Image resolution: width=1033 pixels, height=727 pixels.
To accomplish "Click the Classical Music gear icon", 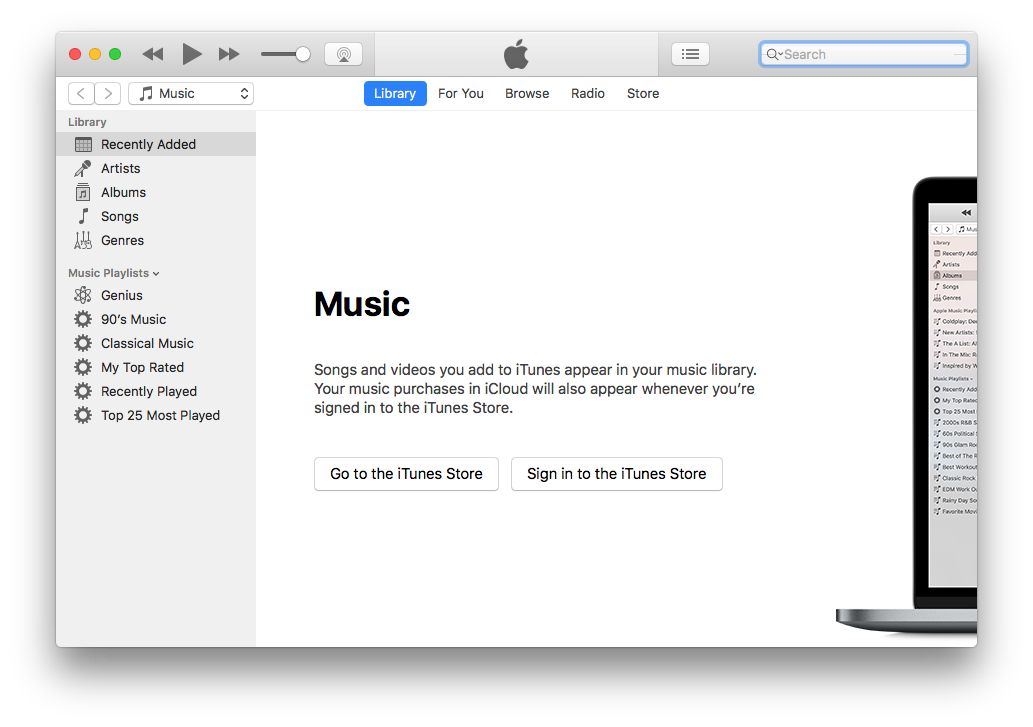I will 82,343.
